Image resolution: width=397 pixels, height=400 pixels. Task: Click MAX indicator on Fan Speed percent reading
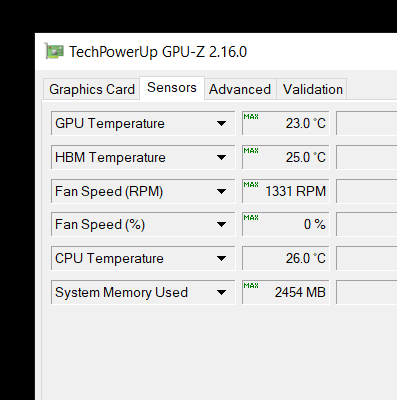[x=251, y=218]
